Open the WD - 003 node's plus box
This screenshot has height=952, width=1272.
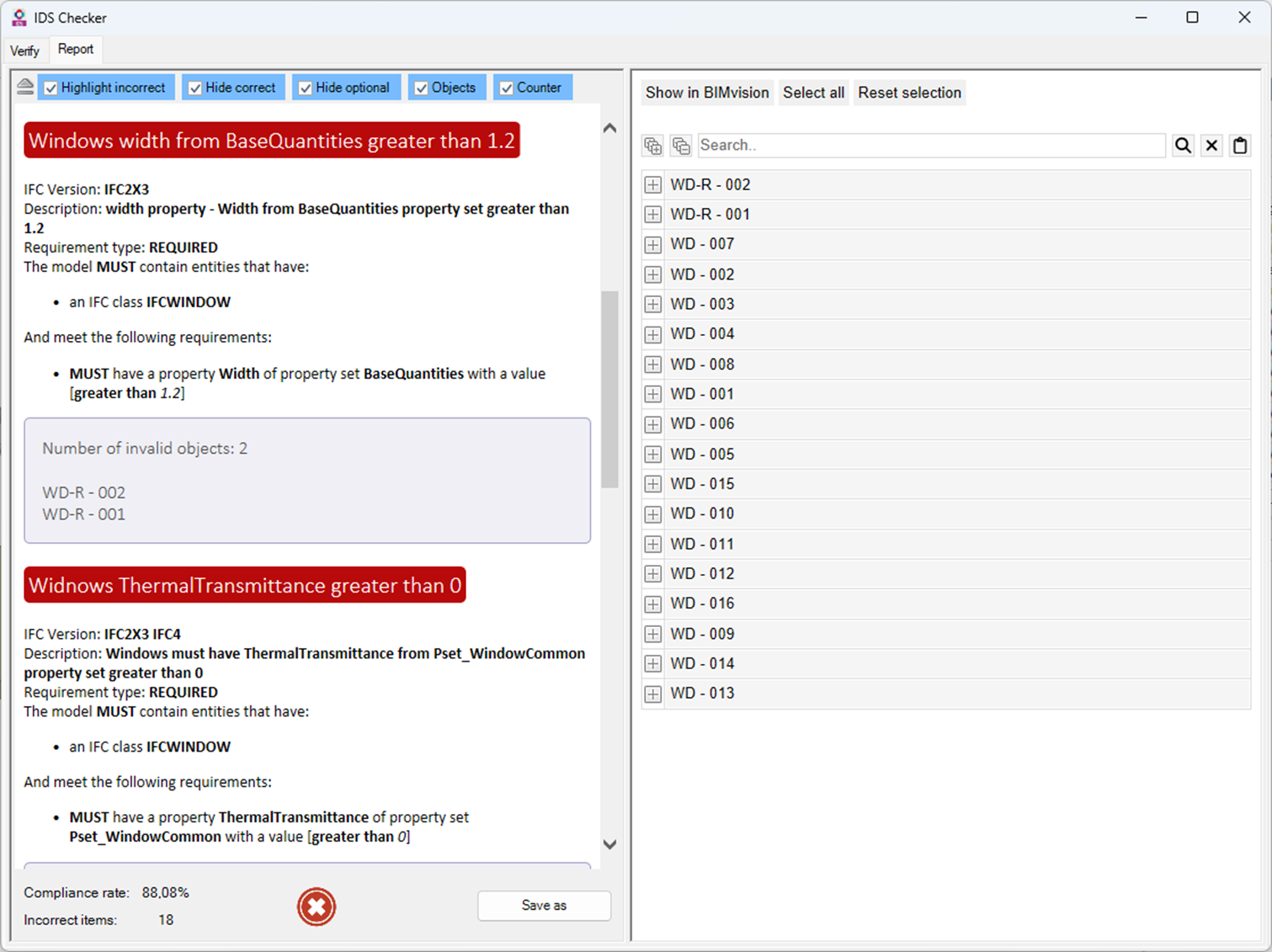(652, 304)
